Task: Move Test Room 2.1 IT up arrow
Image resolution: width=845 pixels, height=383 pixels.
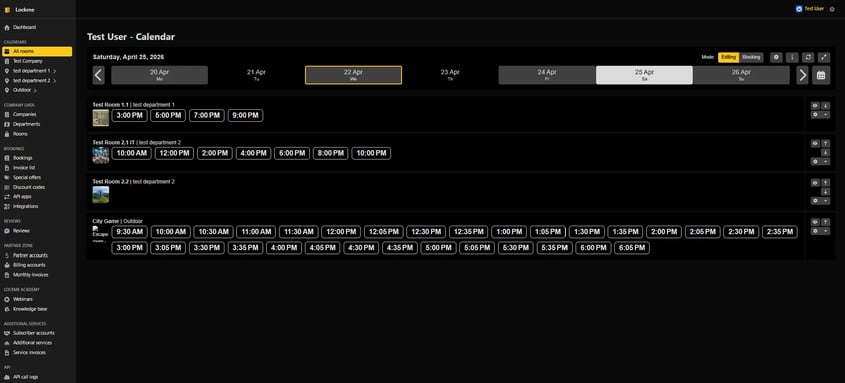Action: pos(826,143)
